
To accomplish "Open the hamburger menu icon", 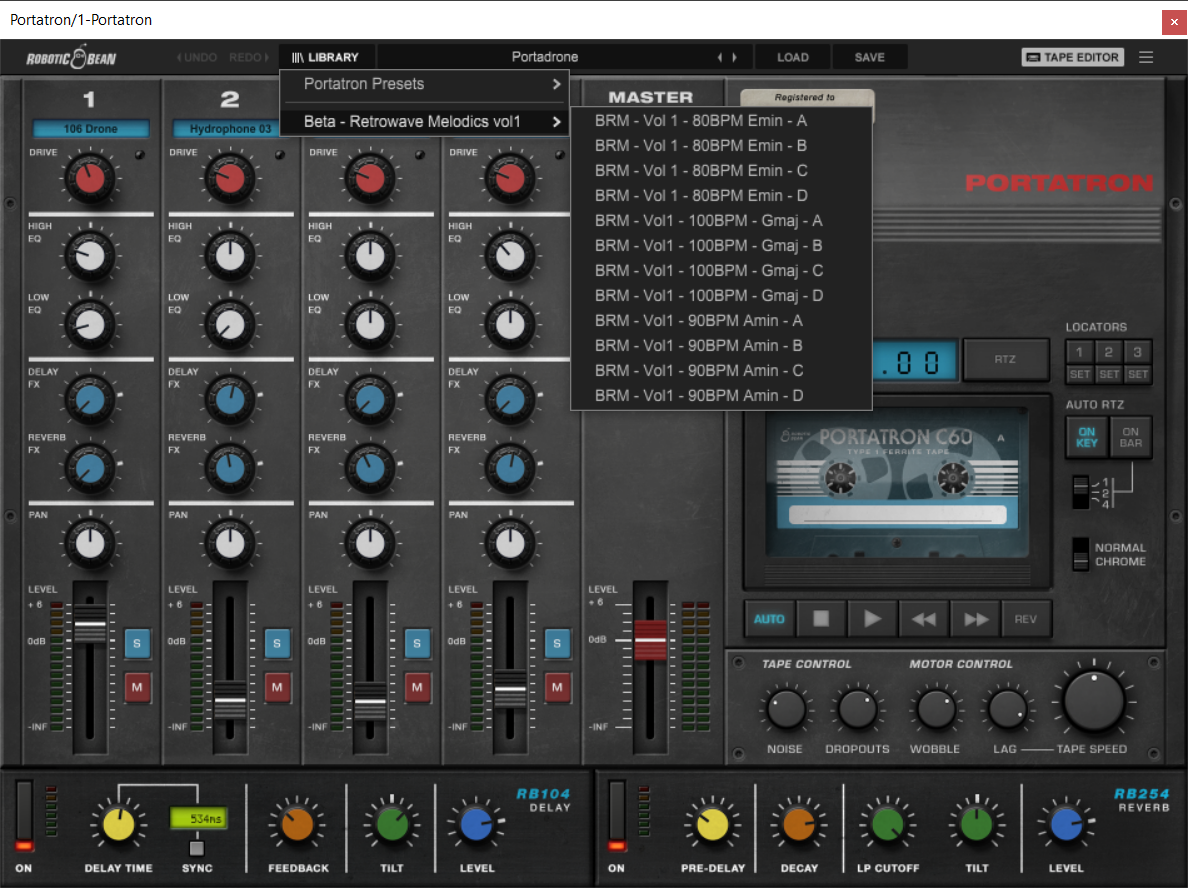I will click(x=1146, y=57).
